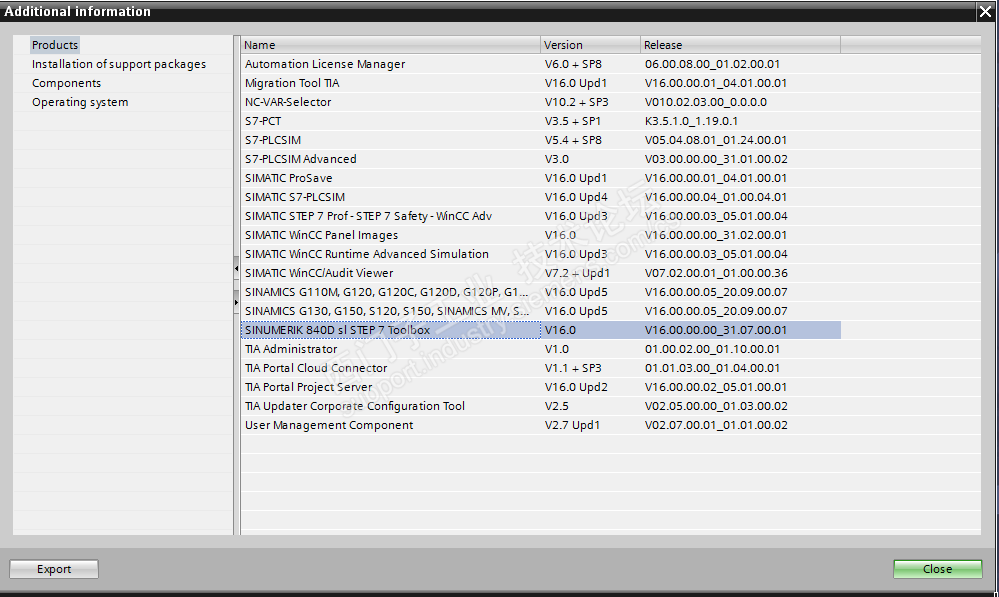Click release V16.00.00.00_31.02.00.01

pos(715,235)
